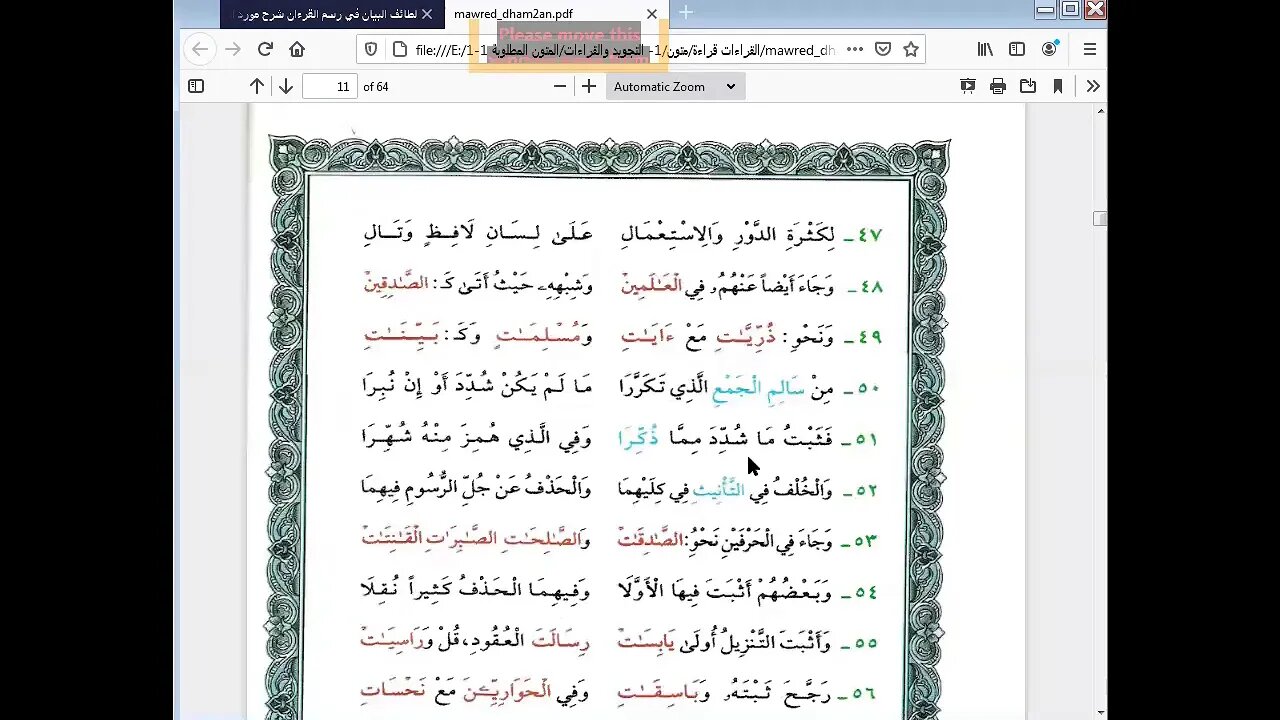
Task: Go back to the previous page in browser
Action: [x=200, y=49]
